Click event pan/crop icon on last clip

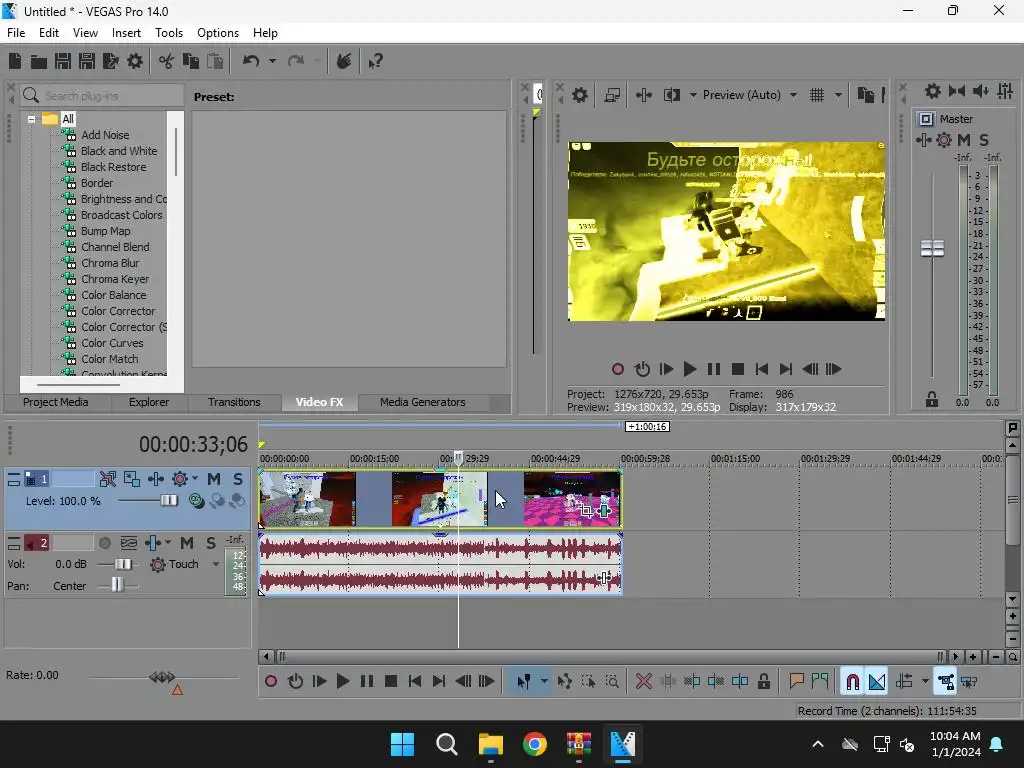pyautogui.click(x=586, y=511)
